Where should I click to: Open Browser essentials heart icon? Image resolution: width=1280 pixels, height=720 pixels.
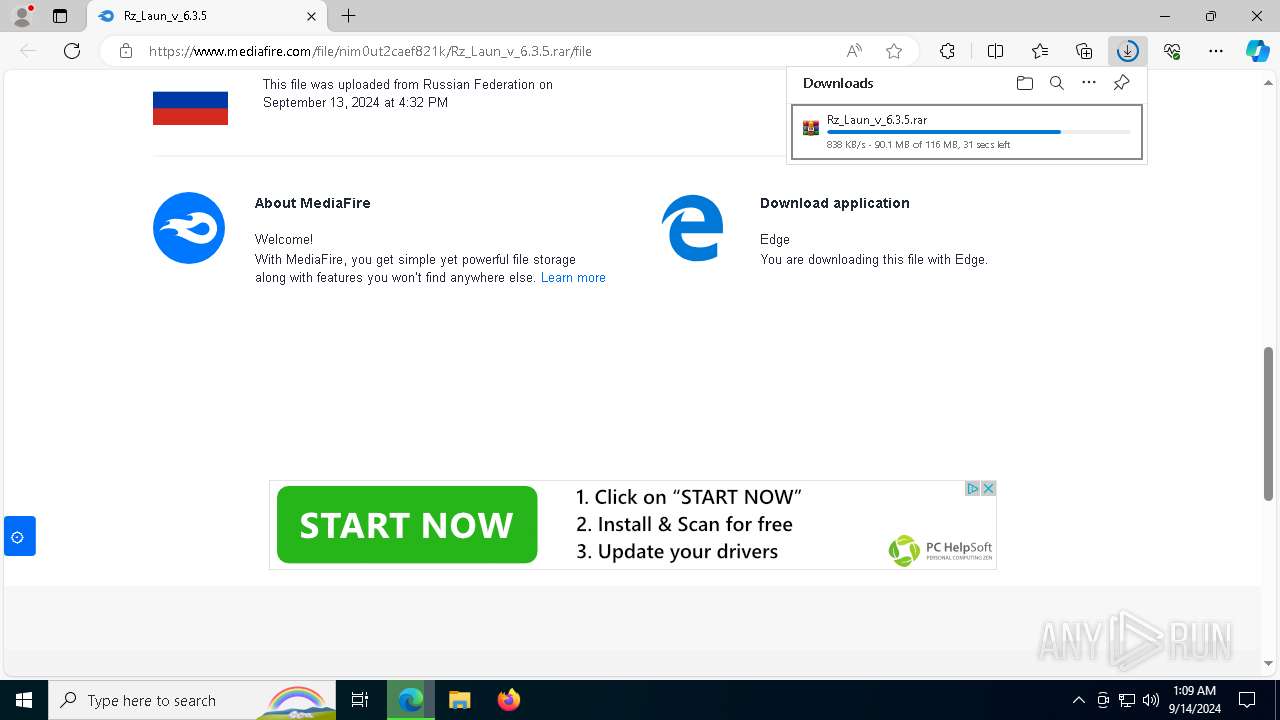click(1172, 51)
